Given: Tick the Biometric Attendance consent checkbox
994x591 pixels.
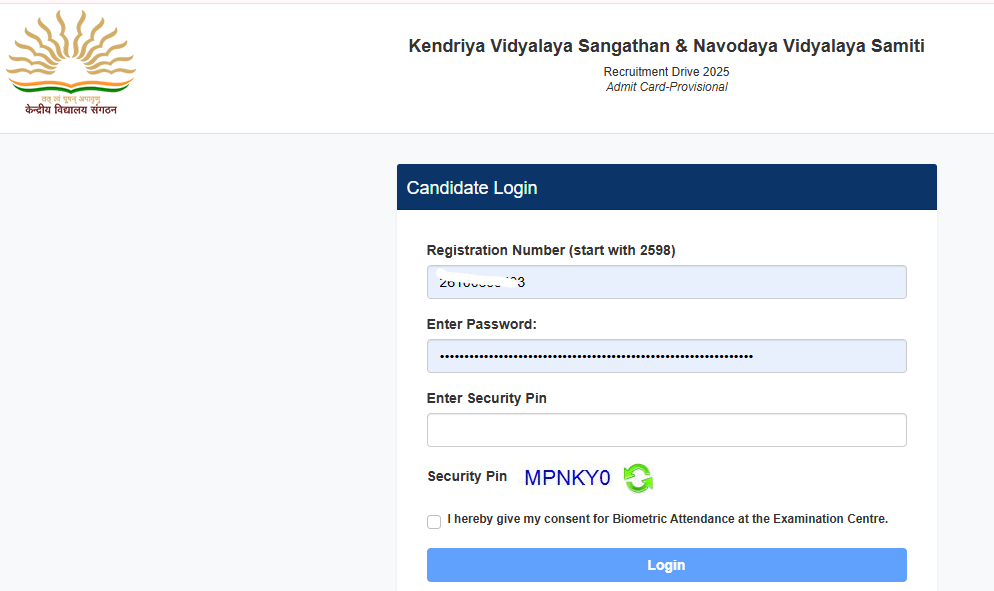Looking at the screenshot, I should point(433,522).
